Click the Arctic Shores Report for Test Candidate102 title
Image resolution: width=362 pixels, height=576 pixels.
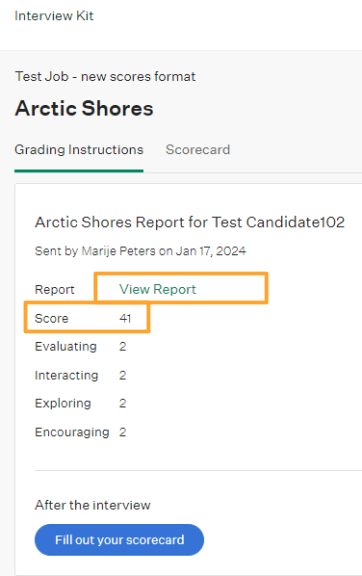(x=190, y=222)
